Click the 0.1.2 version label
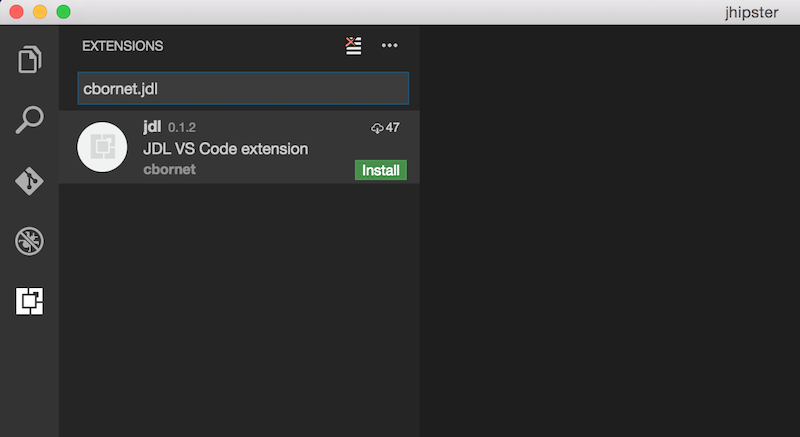Image resolution: width=800 pixels, height=437 pixels. (183, 129)
